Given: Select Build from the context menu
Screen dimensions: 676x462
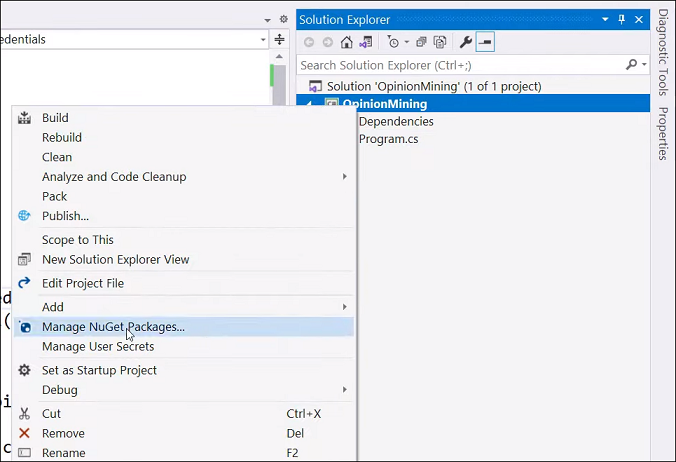Looking at the screenshot, I should coord(55,118).
